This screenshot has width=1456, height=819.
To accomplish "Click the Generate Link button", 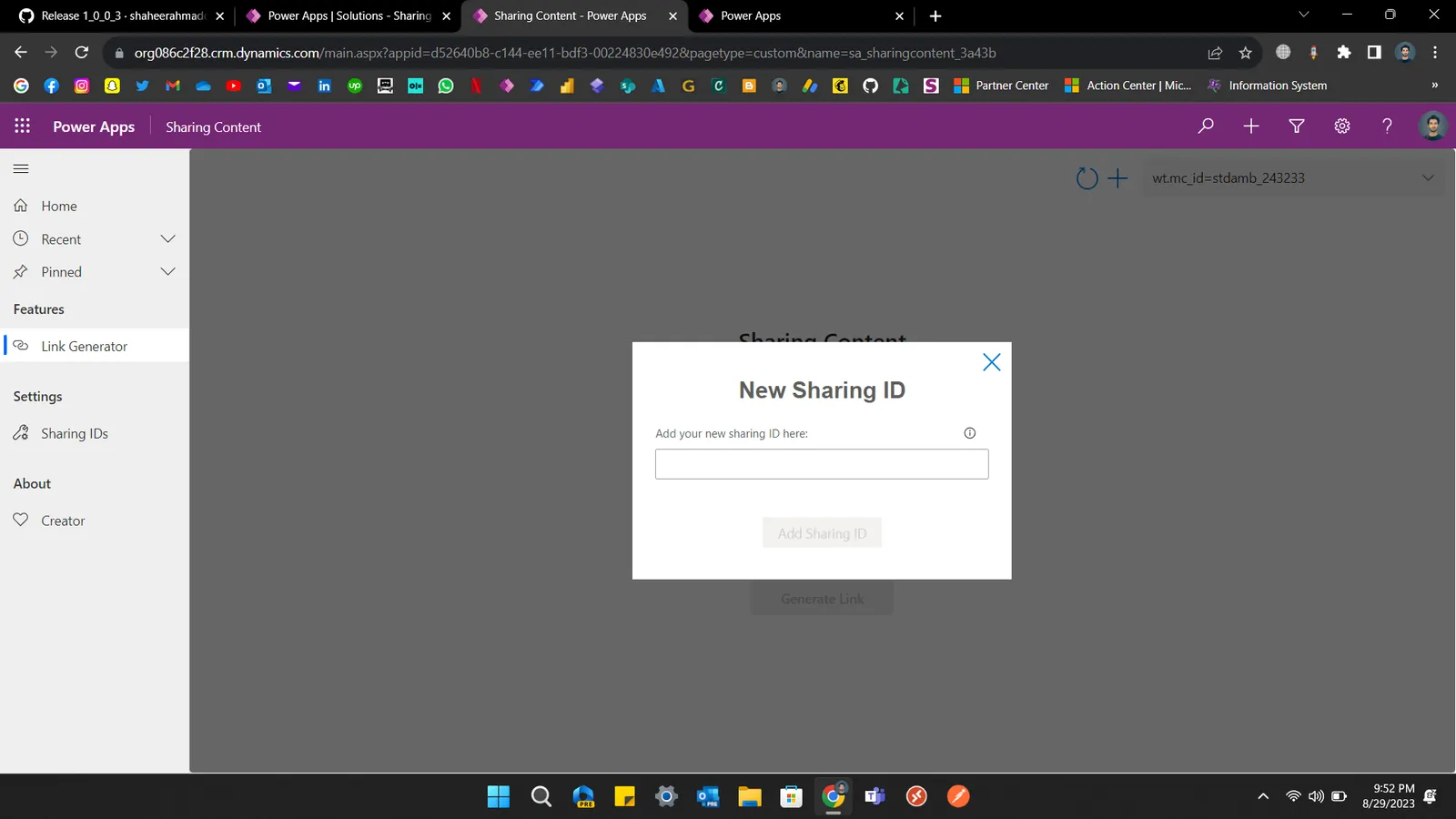I will point(822,599).
